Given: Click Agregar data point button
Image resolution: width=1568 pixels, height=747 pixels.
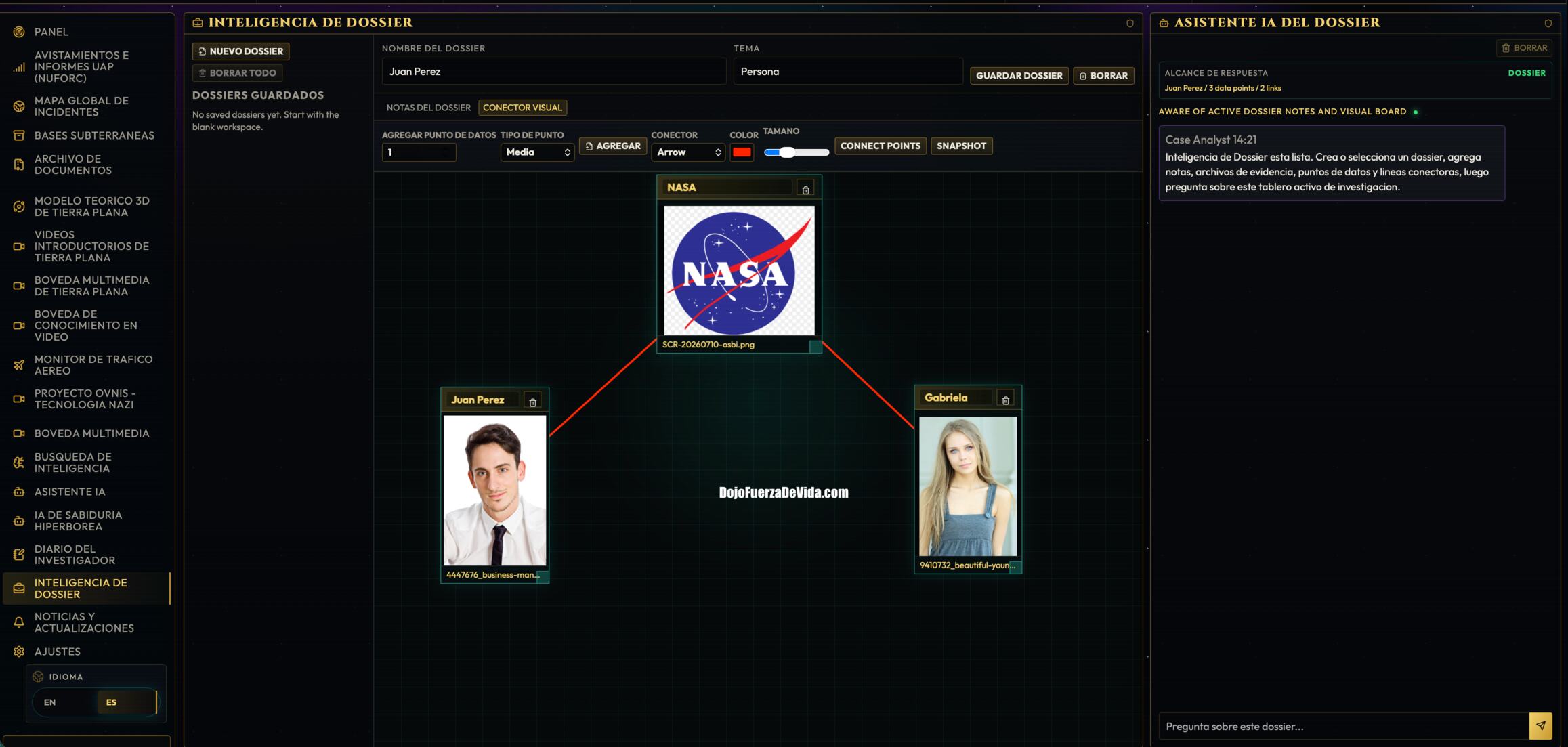Looking at the screenshot, I should click(613, 146).
